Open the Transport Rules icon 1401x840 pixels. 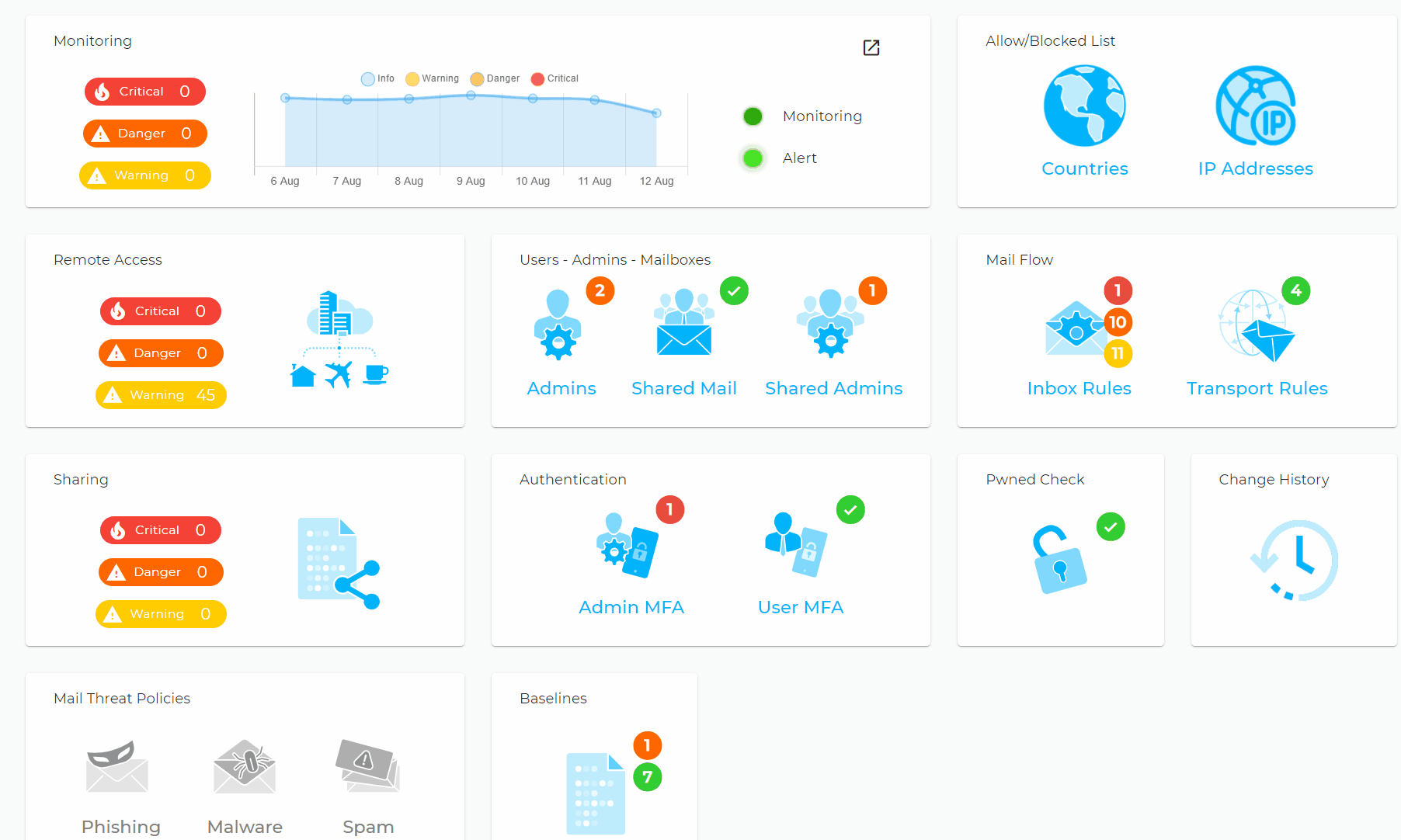[1256, 330]
